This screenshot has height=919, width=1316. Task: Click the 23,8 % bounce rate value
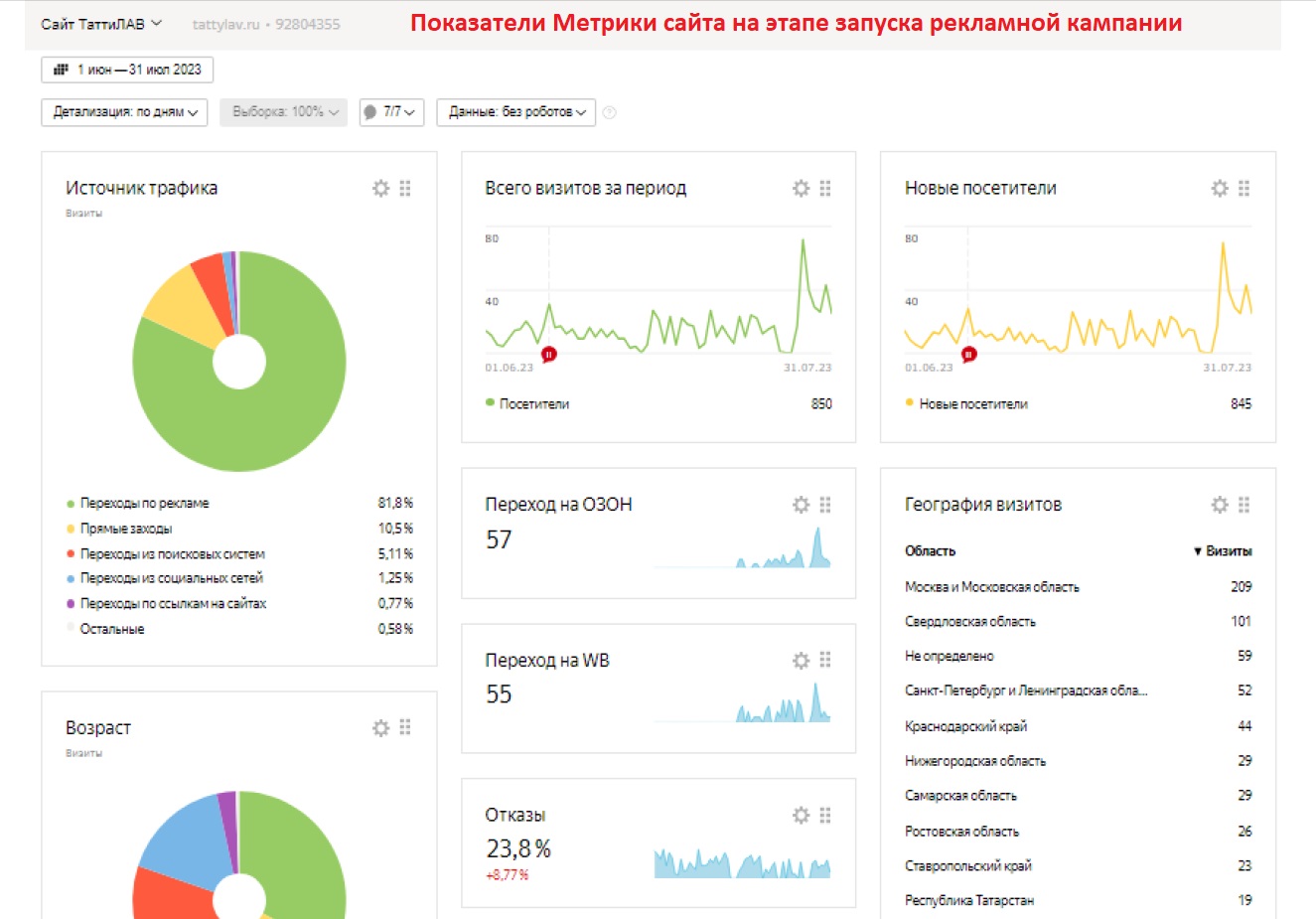[x=518, y=848]
